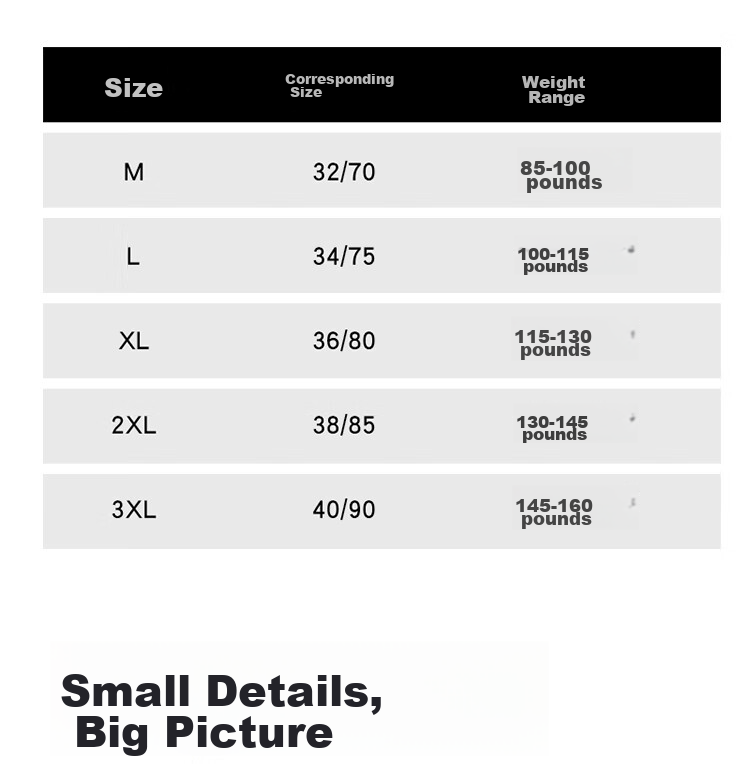Image resolution: width=750 pixels, height=764 pixels.
Task: Click the Small Details, Big Picture heading
Action: [222, 712]
